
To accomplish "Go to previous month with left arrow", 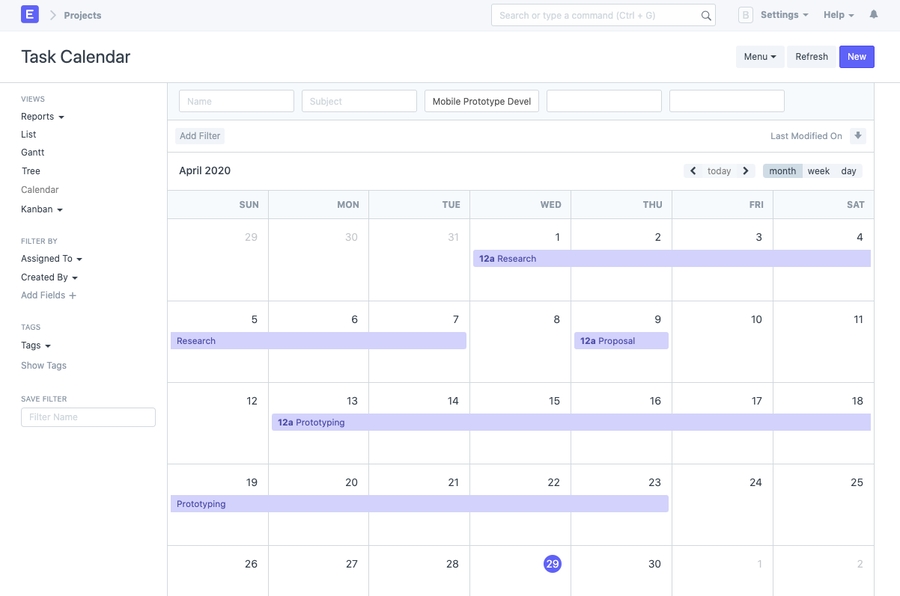I will [x=693, y=171].
